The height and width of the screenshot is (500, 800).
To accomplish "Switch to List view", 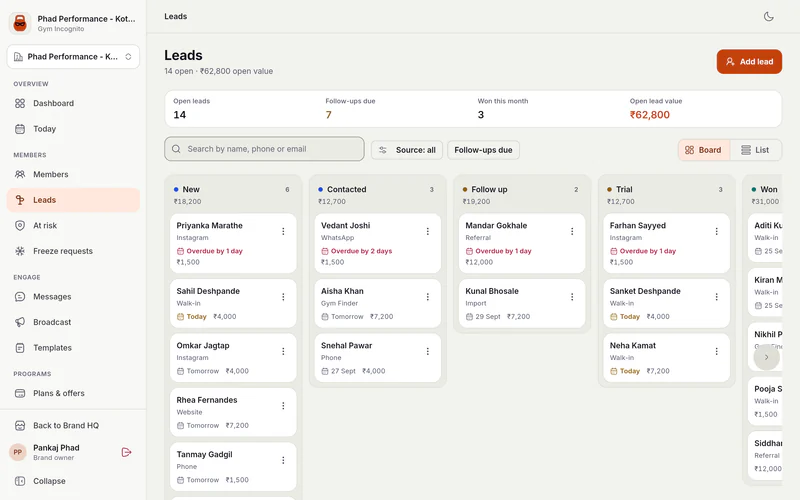I will pos(755,150).
